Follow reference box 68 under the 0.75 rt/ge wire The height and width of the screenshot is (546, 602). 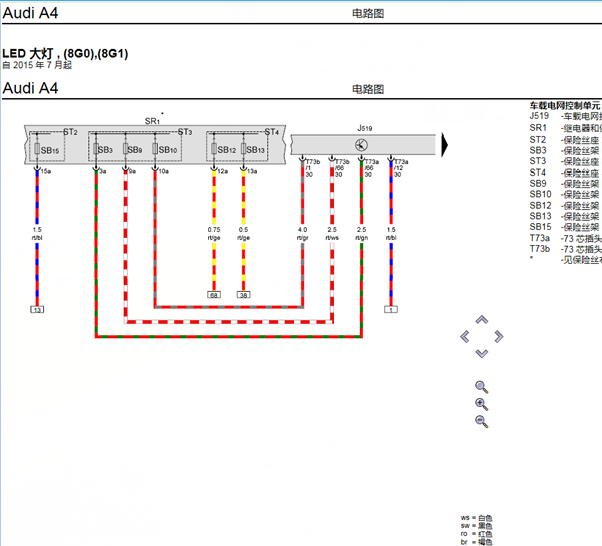click(214, 295)
